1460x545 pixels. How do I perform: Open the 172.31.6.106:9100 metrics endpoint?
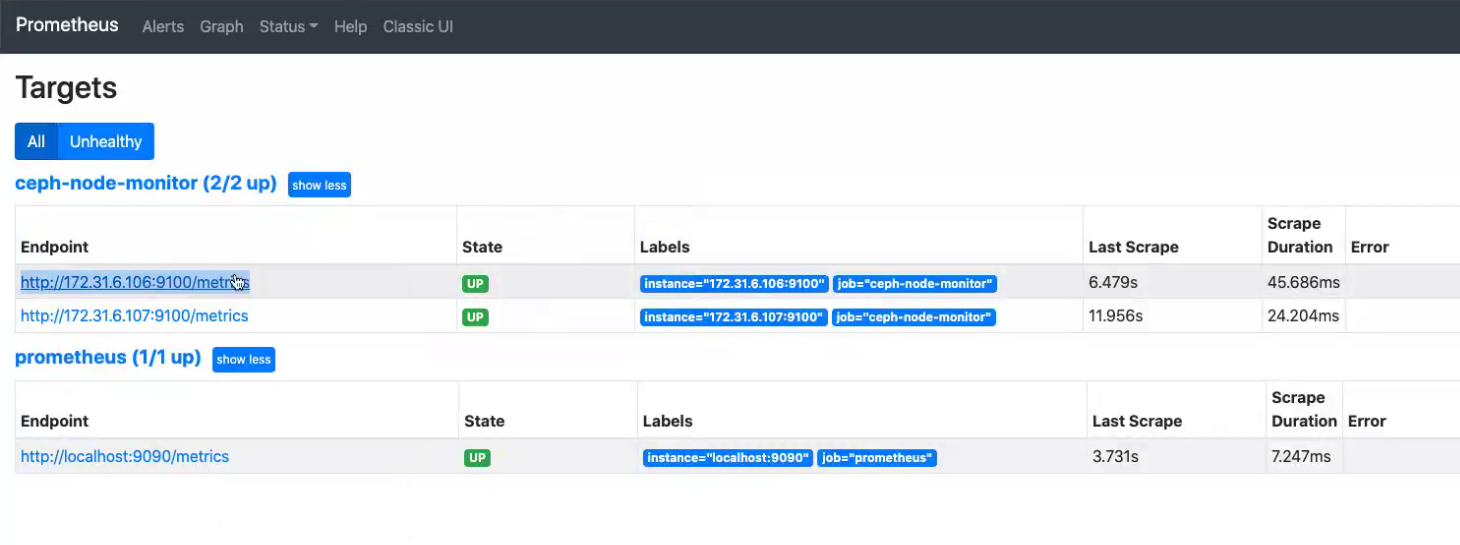[135, 282]
